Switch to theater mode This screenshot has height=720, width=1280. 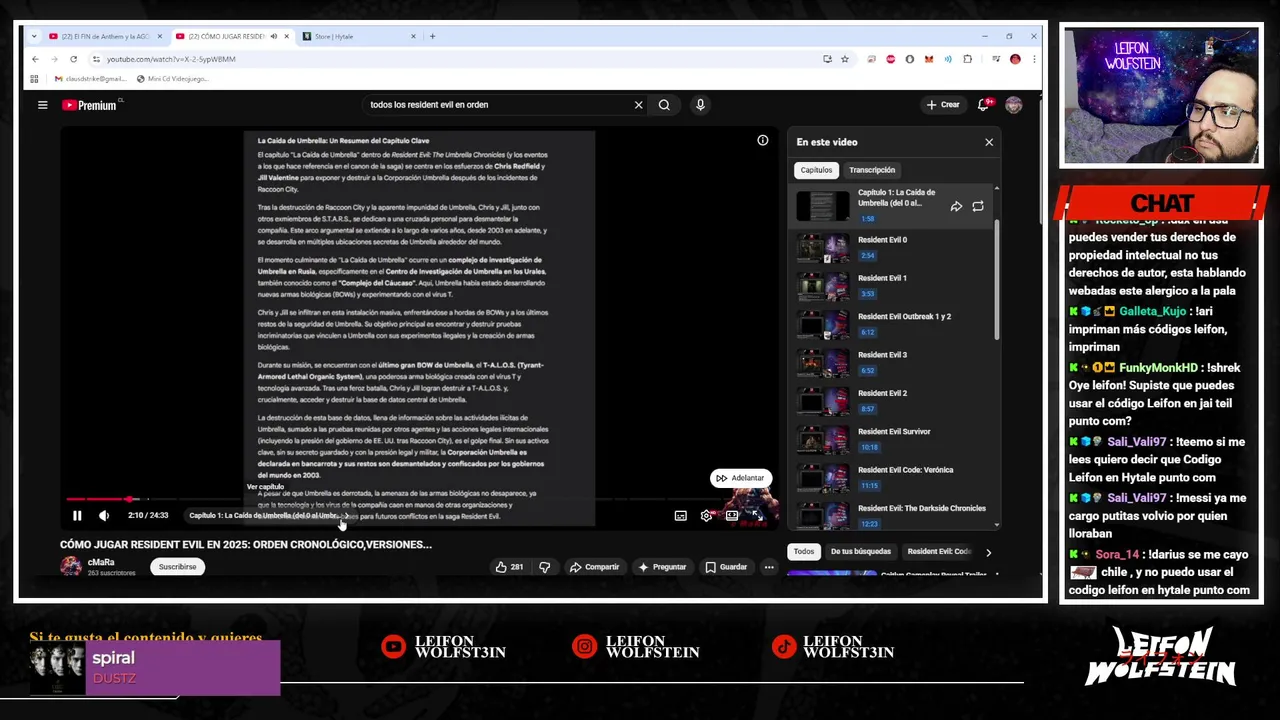pyautogui.click(x=732, y=516)
